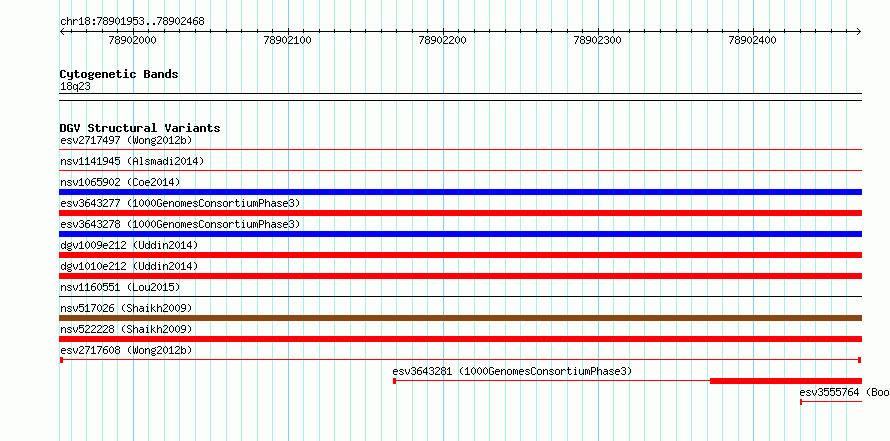Open esv3643278 (1000GenomesConsortiumPhase3) label
890x441 pixels.
[x=180, y=224]
